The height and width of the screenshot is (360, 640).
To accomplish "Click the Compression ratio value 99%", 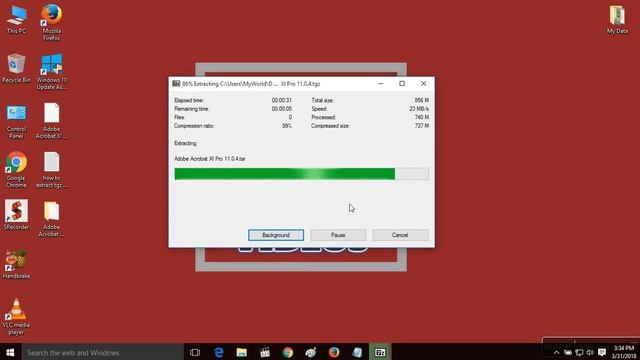I will 287,126.
